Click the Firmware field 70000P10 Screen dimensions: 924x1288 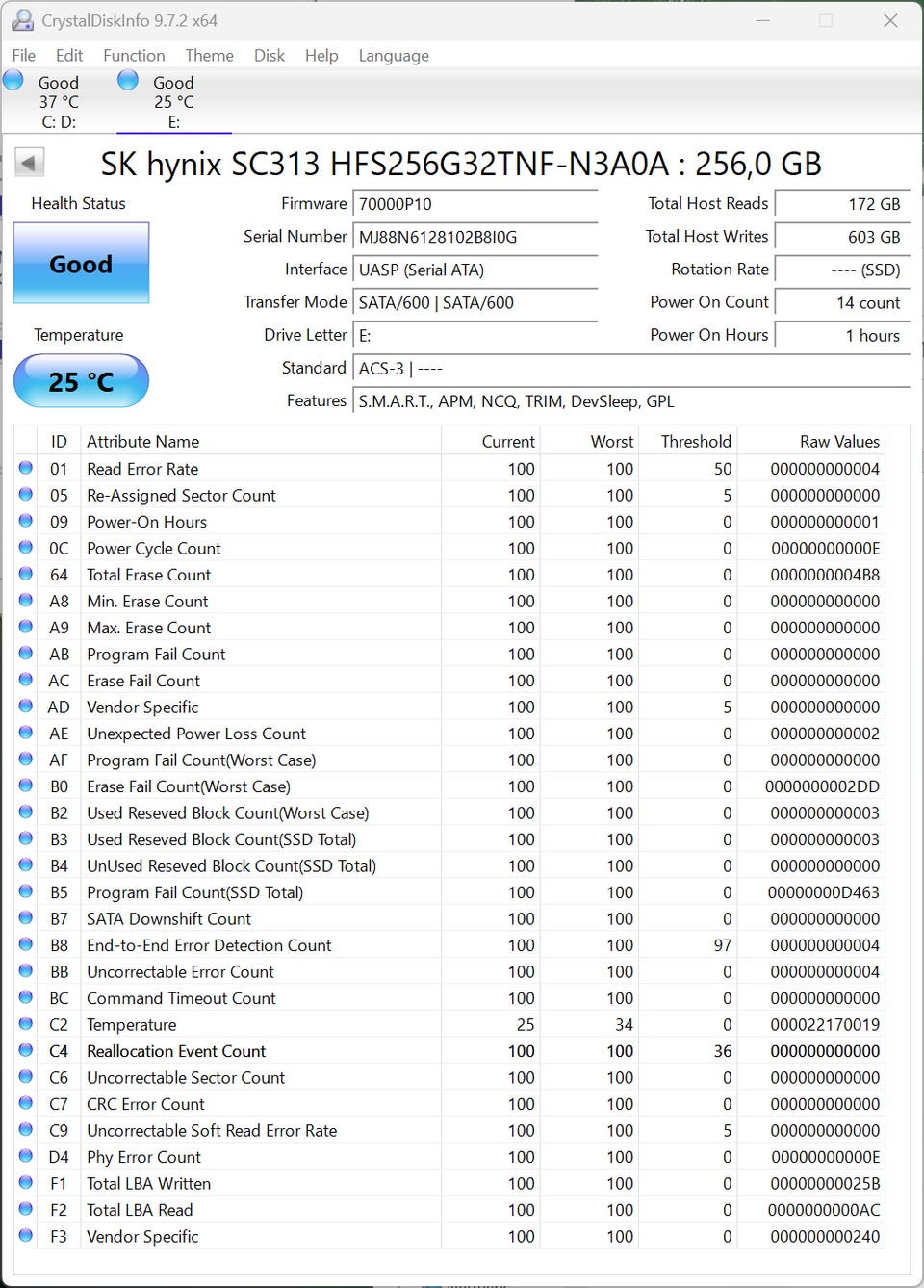[475, 204]
